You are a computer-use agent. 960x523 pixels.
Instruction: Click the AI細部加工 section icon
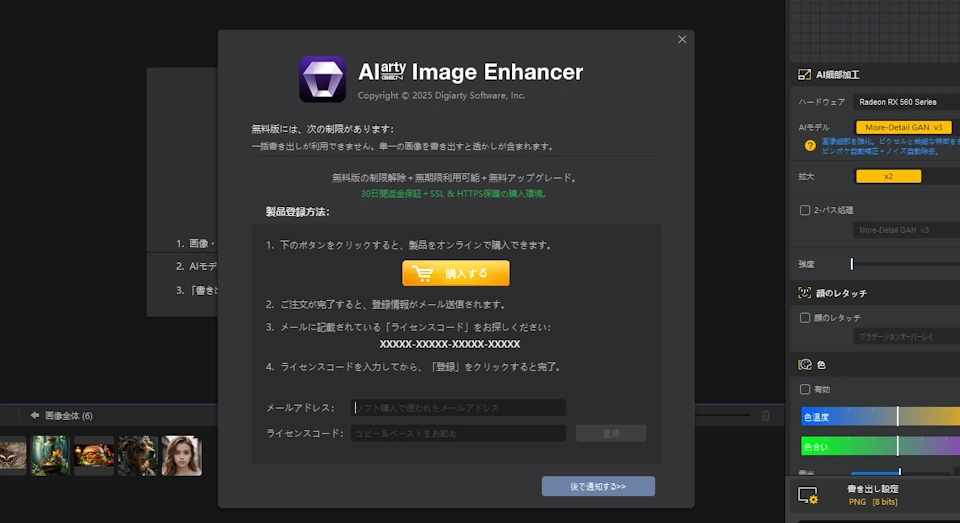[804, 75]
